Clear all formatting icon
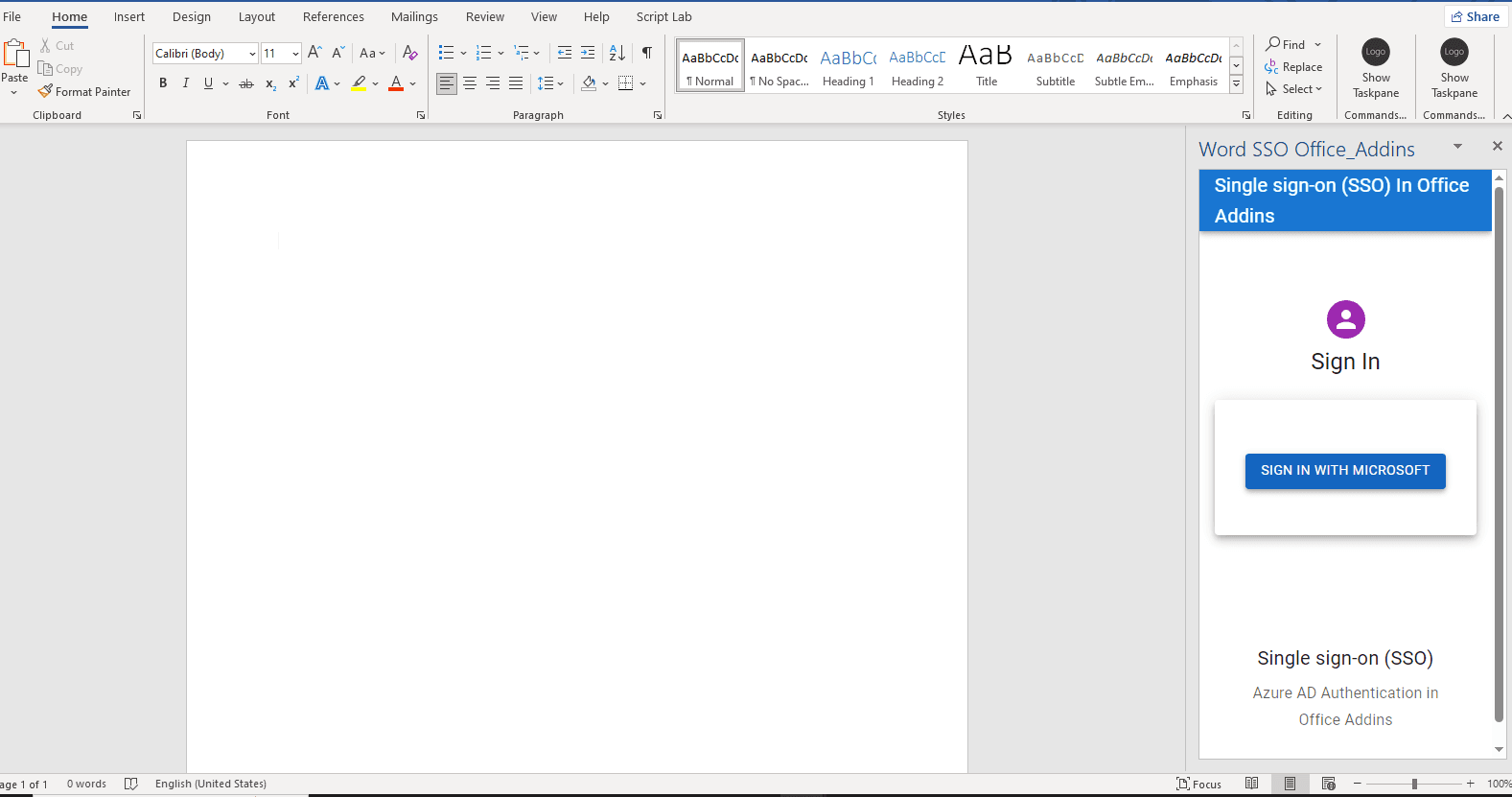Viewport: 1512px width, 797px height. pos(410,53)
